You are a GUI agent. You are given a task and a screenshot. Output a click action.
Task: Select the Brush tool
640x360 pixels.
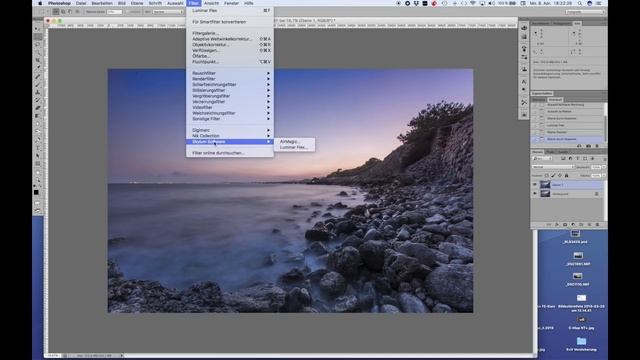click(38, 84)
